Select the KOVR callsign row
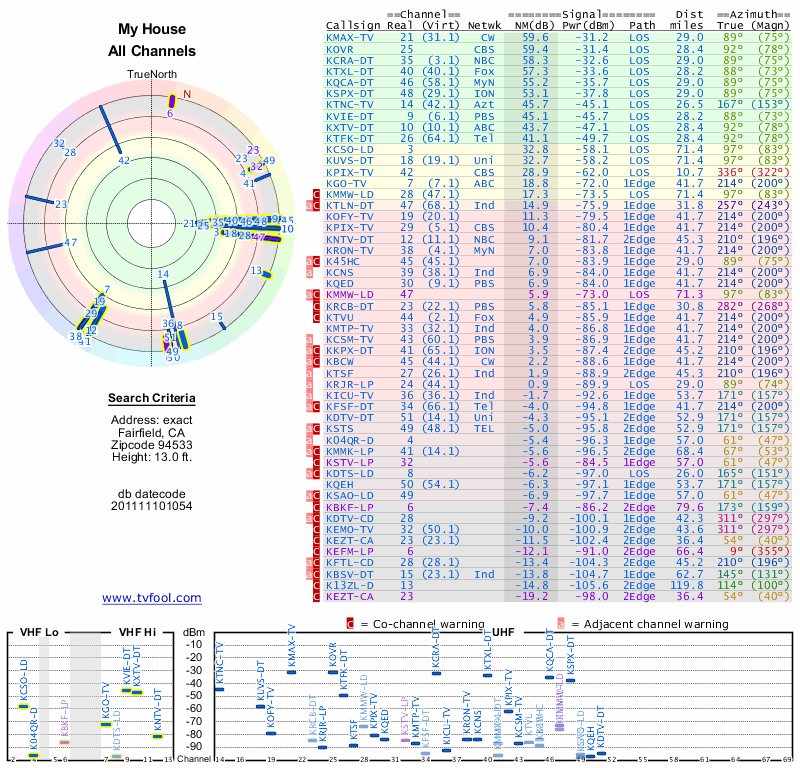This screenshot has height=768, width=800. [340, 48]
